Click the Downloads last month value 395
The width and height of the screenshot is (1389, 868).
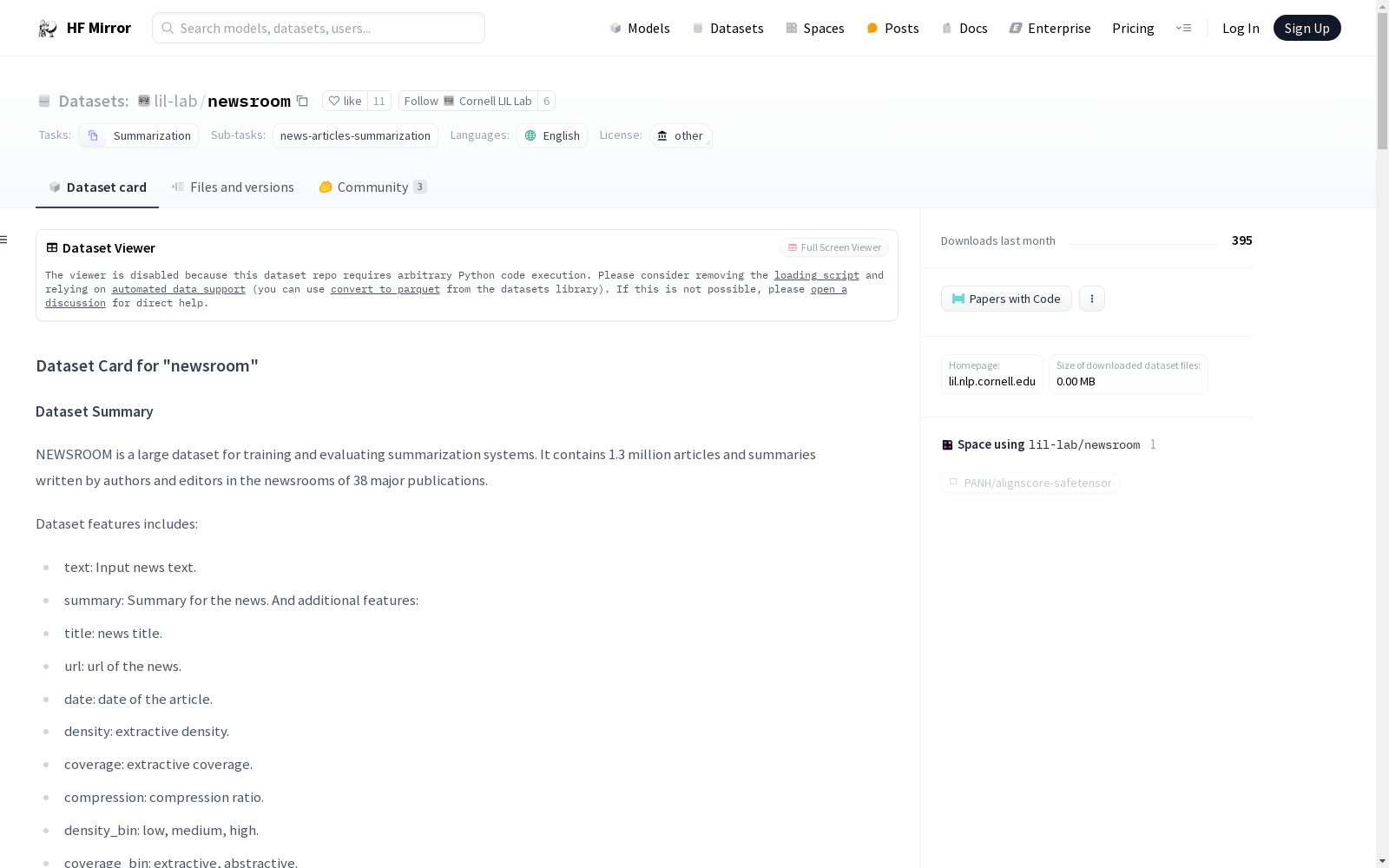[x=1241, y=240]
